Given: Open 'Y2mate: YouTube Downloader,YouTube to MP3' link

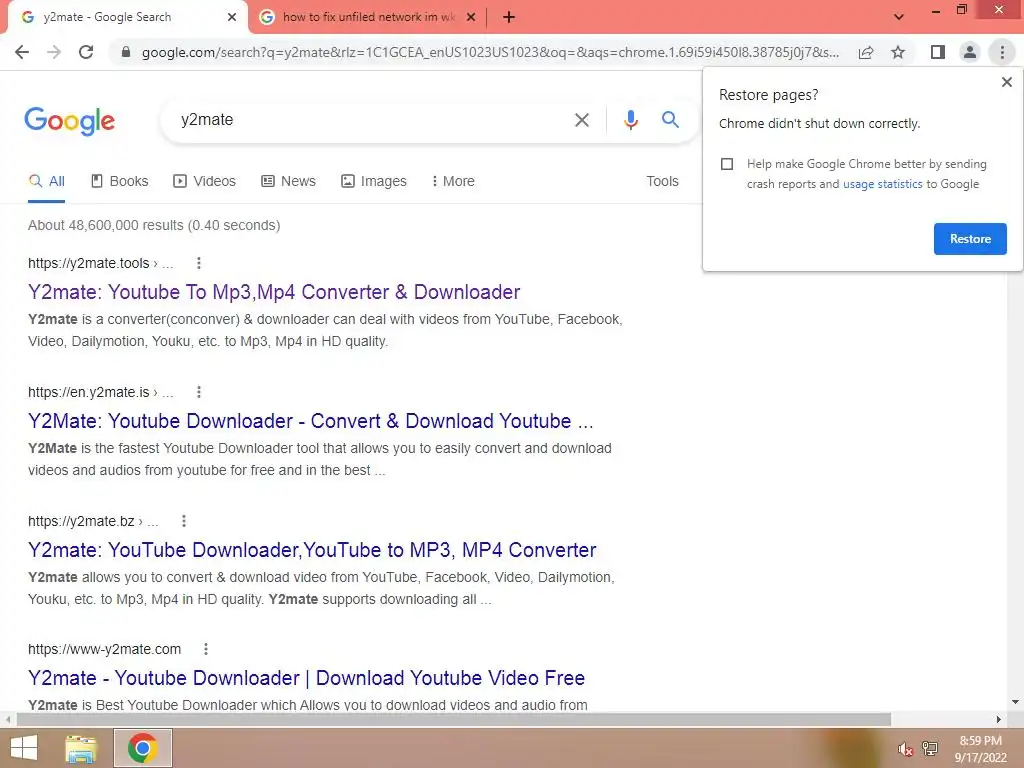Looking at the screenshot, I should [312, 550].
